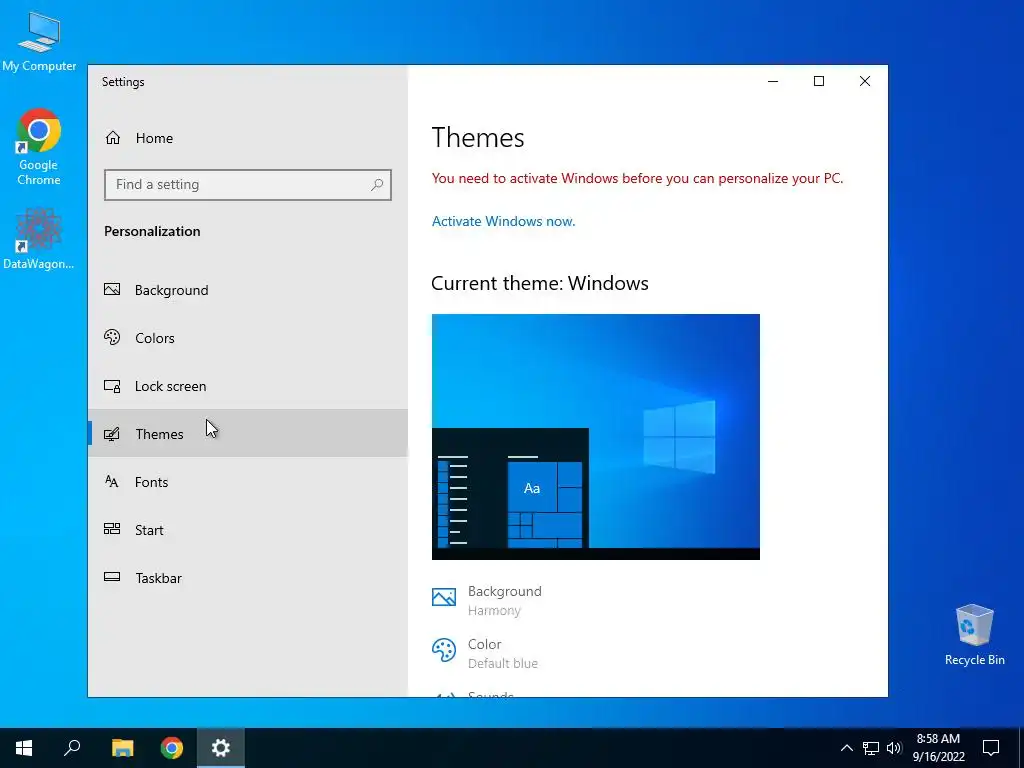Click the Colors palette icon in sidebar
Viewport: 1024px width, 768px height.
(x=112, y=337)
